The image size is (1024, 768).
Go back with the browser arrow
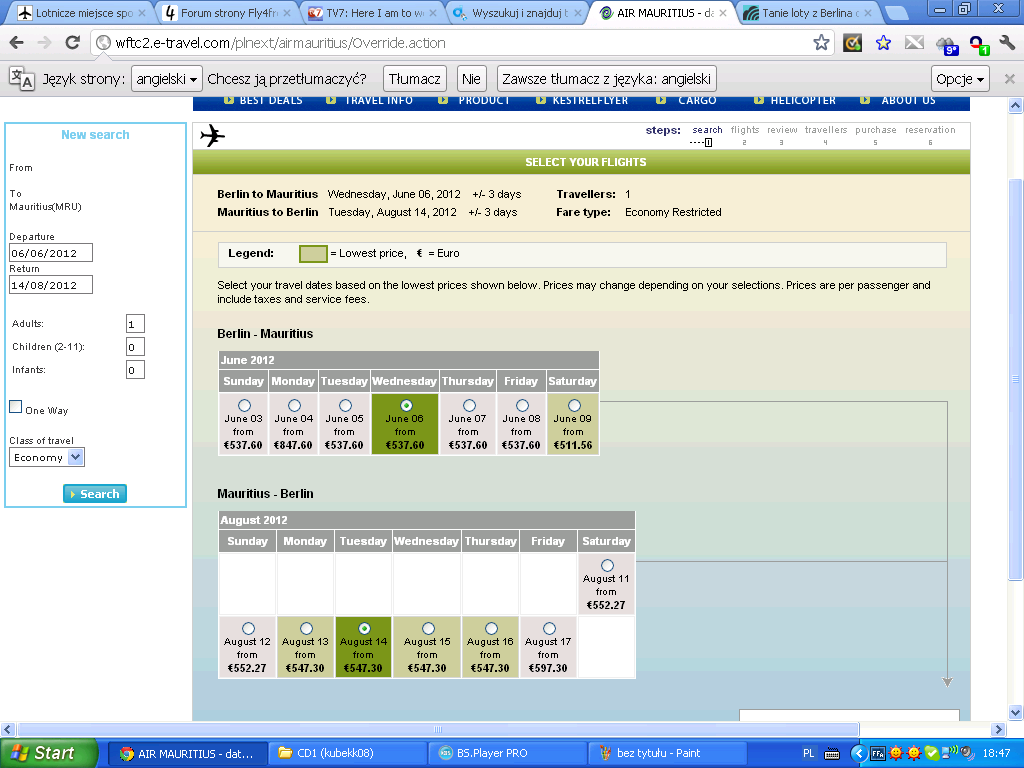tap(16, 43)
